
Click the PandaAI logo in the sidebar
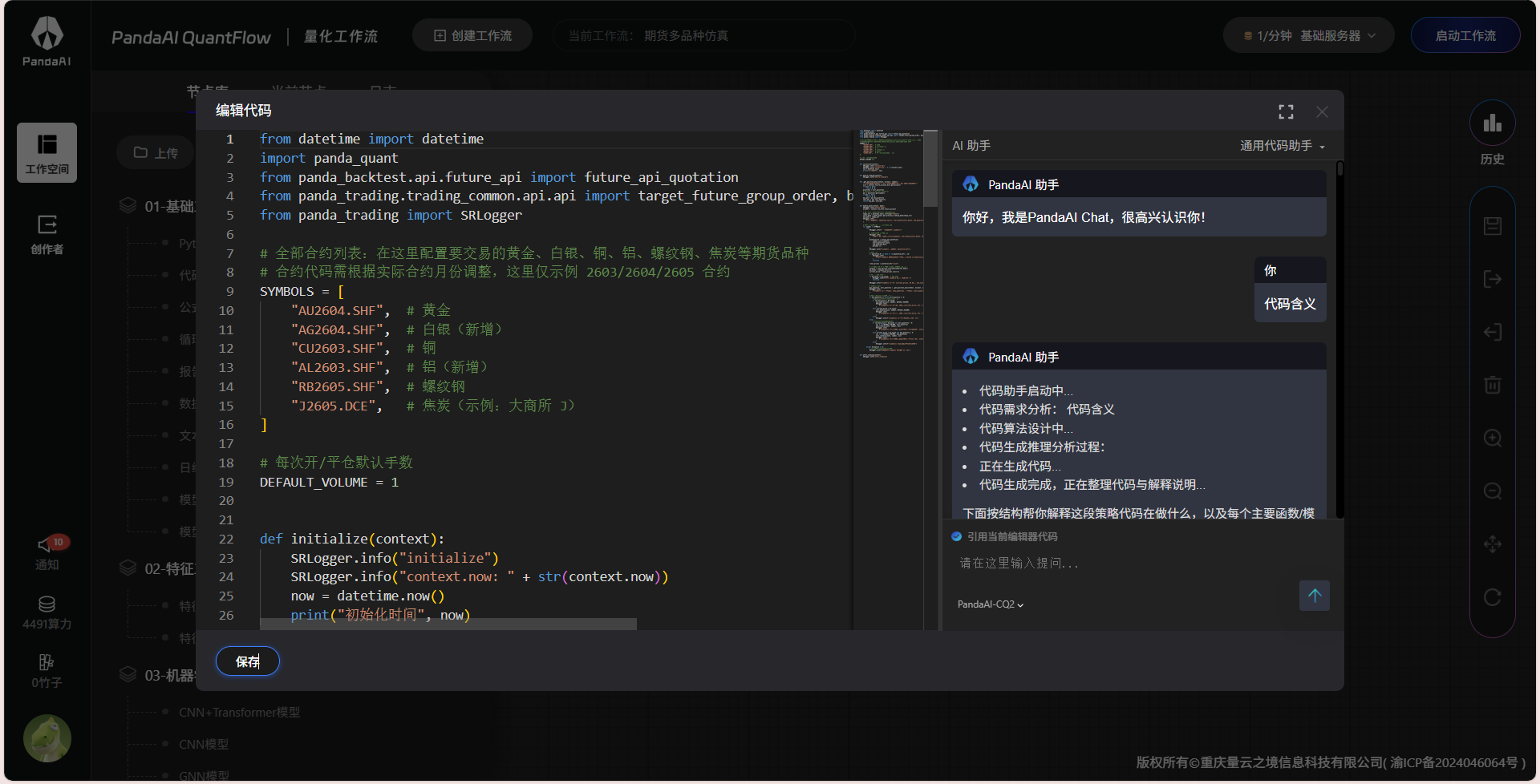(x=47, y=42)
